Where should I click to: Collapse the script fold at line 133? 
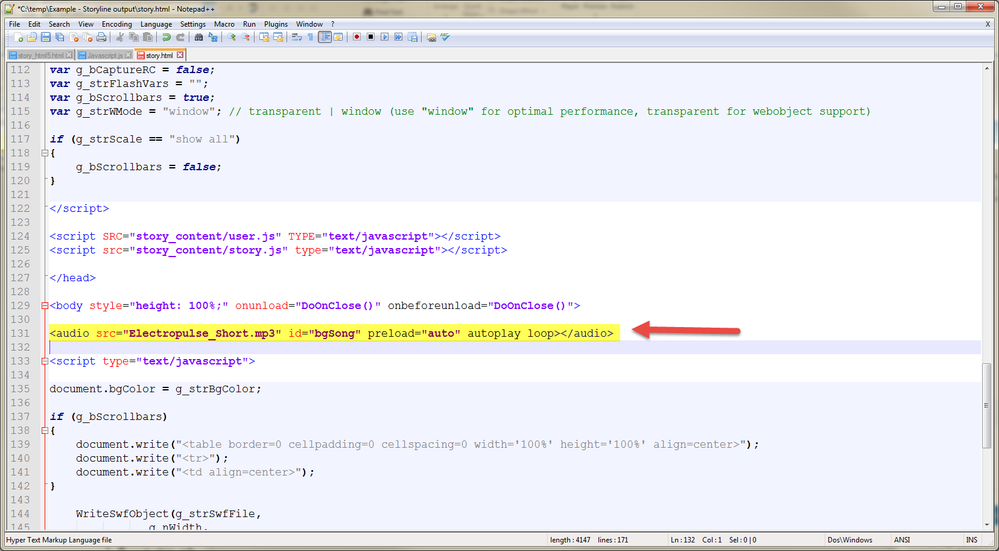43,361
